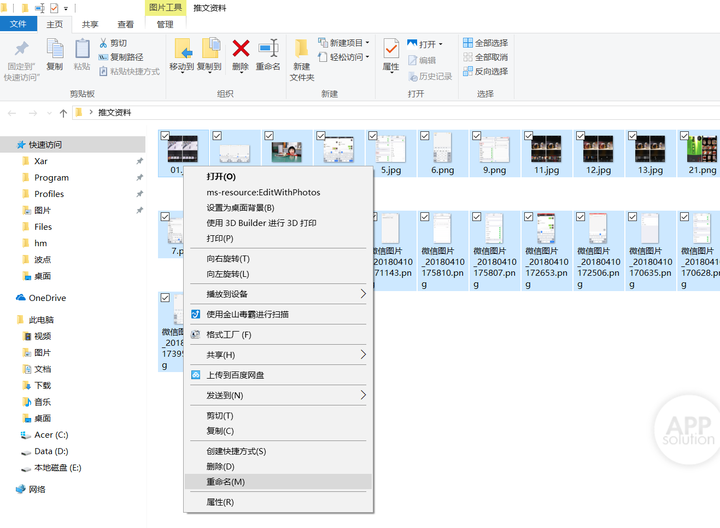Choose Set as desktop background (B)
Screen dimensions: 720x528
click(x=278, y=208)
